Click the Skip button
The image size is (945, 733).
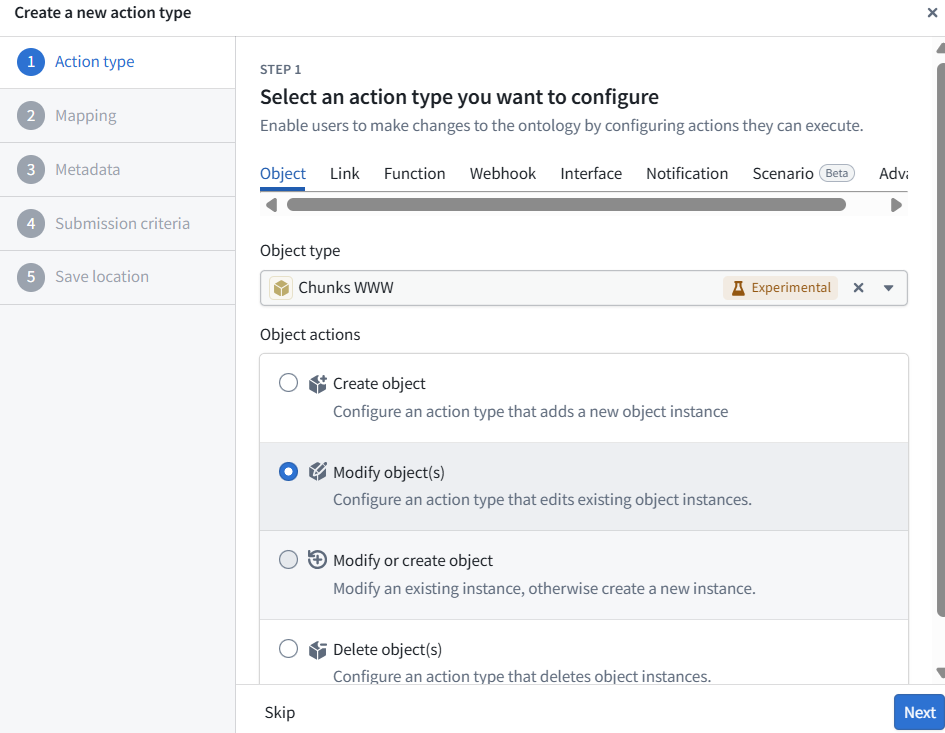tap(280, 713)
